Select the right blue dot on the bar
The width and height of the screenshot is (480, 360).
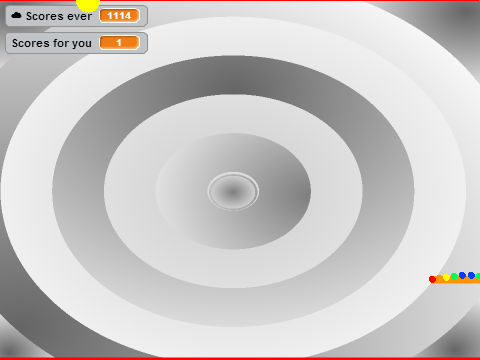471,275
